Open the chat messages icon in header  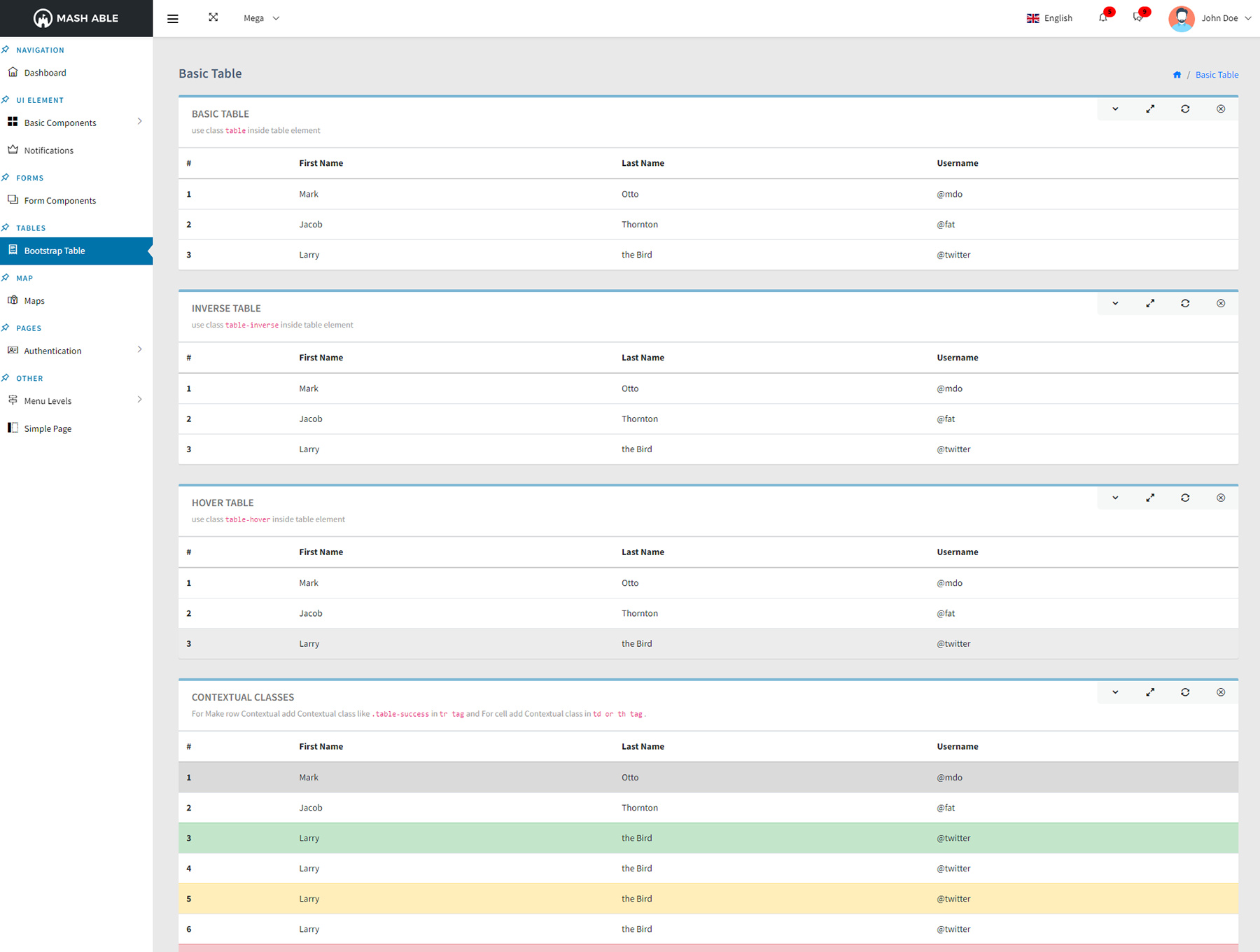click(x=1138, y=18)
